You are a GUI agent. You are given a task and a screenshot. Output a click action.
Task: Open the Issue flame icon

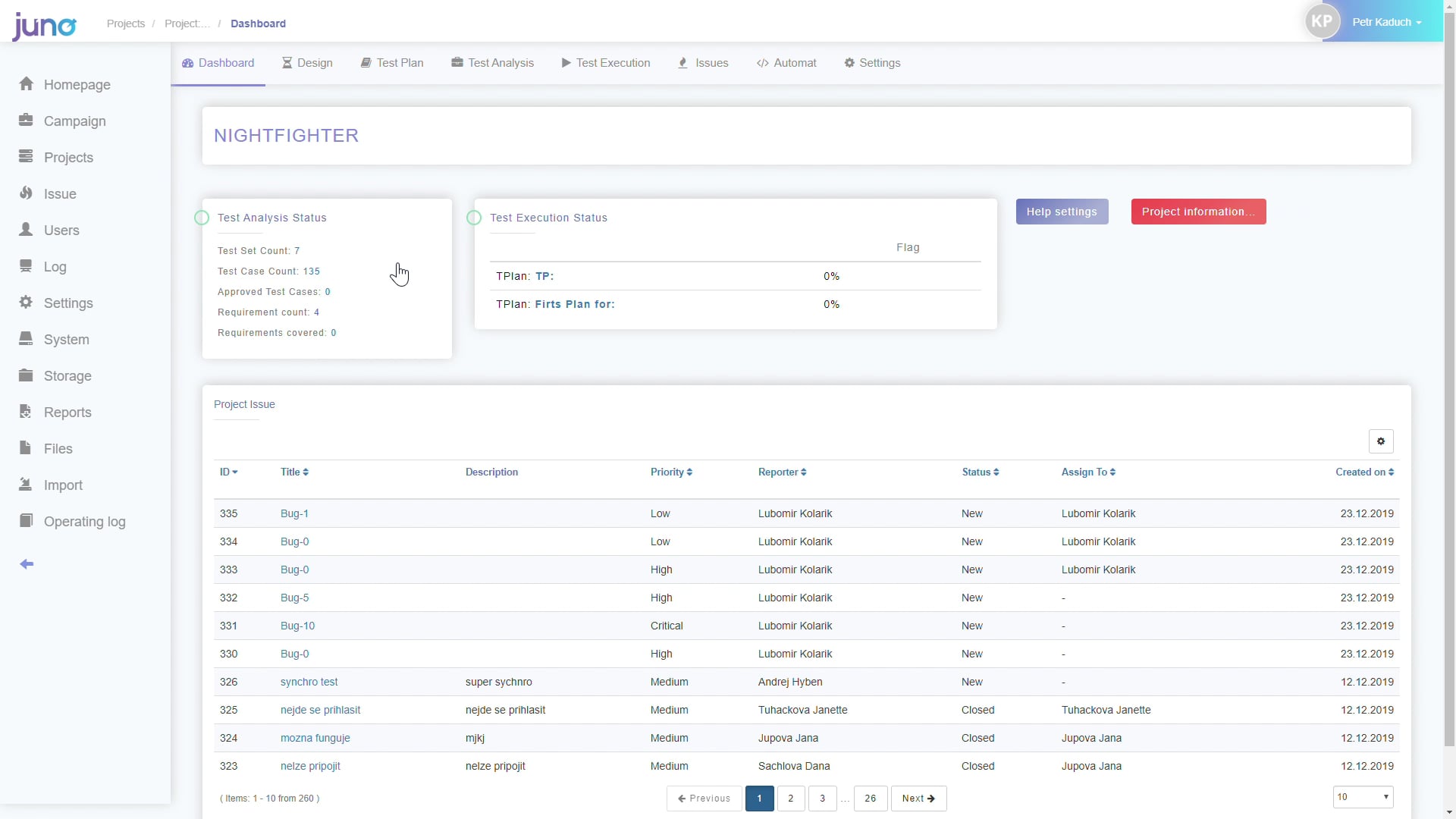pos(27,193)
